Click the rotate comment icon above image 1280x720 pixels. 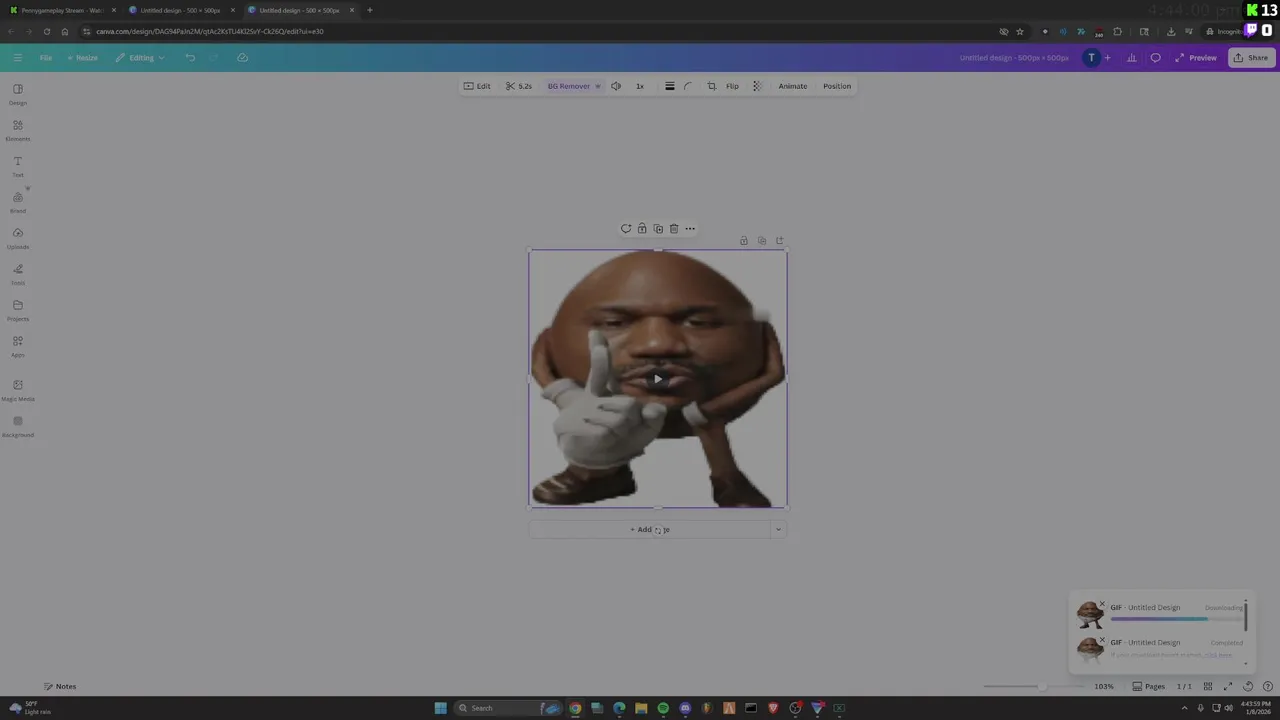click(626, 229)
